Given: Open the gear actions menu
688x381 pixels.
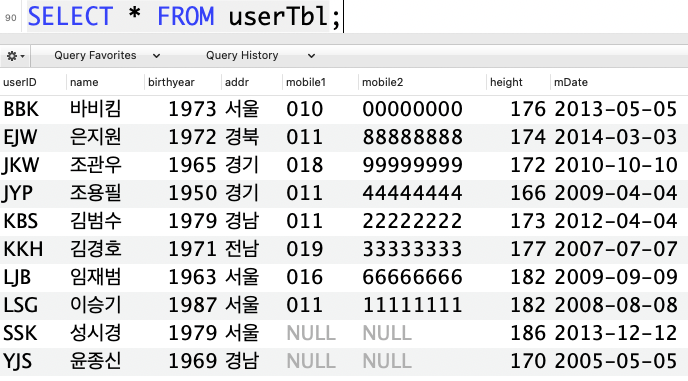Looking at the screenshot, I should [15, 56].
